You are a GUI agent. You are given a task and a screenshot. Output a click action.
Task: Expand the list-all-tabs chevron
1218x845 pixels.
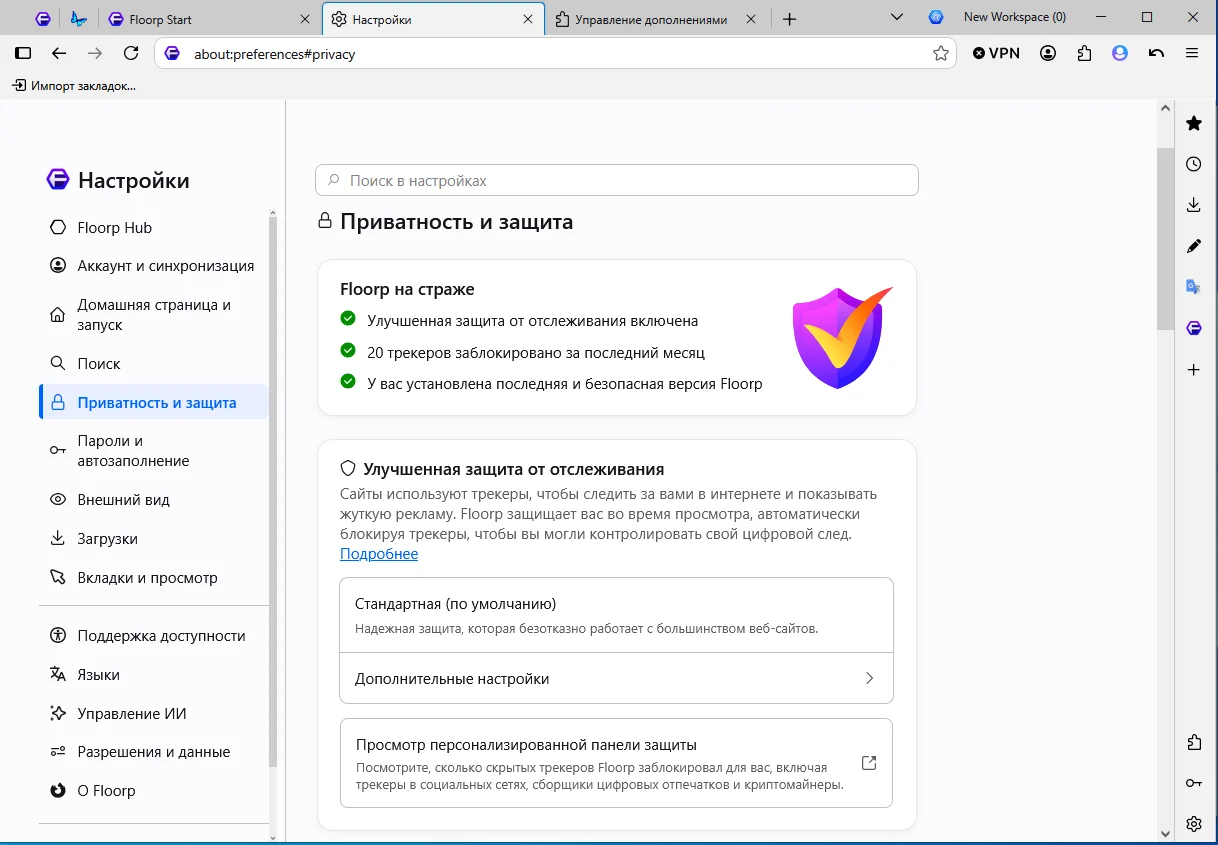[x=897, y=18]
